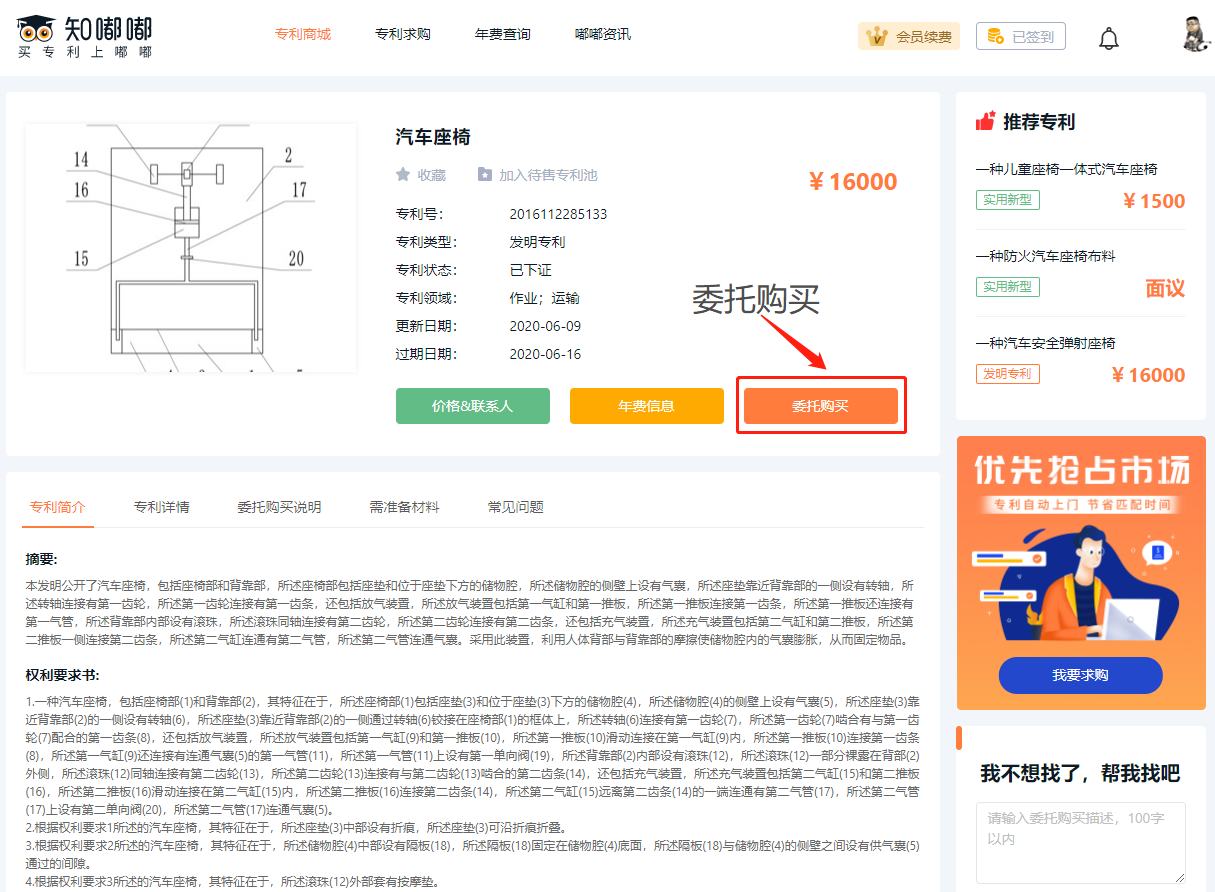Open the user avatar profile
The height and width of the screenshot is (892, 1215).
pyautogui.click(x=1197, y=34)
